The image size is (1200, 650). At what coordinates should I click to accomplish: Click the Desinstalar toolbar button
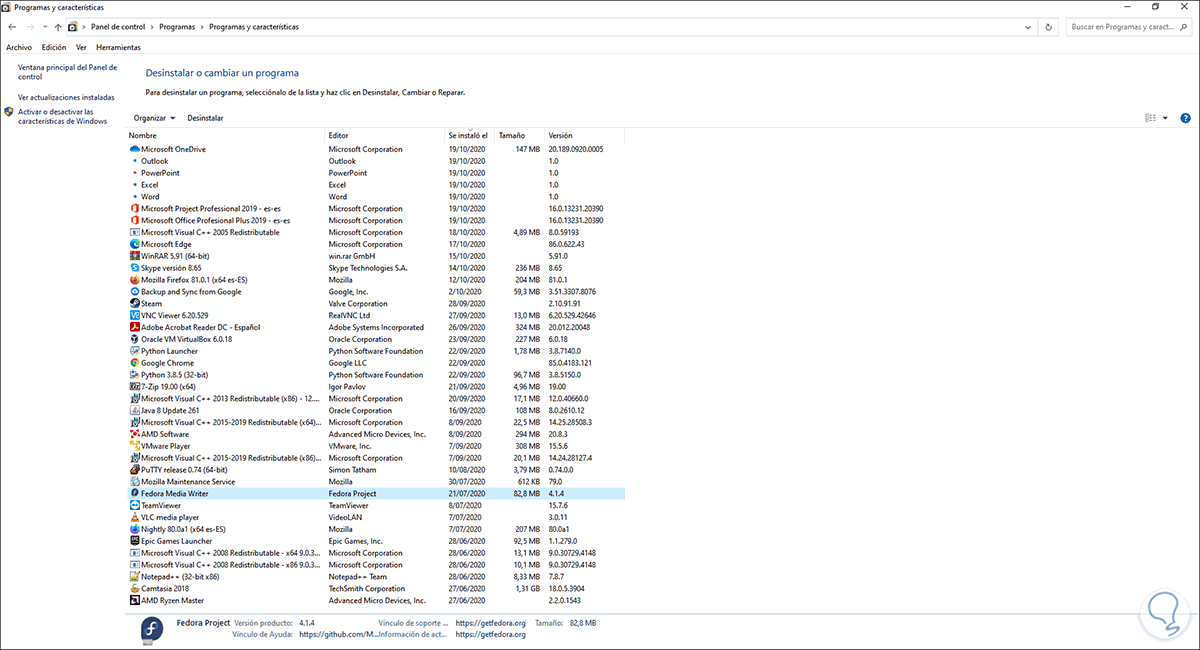tap(205, 118)
